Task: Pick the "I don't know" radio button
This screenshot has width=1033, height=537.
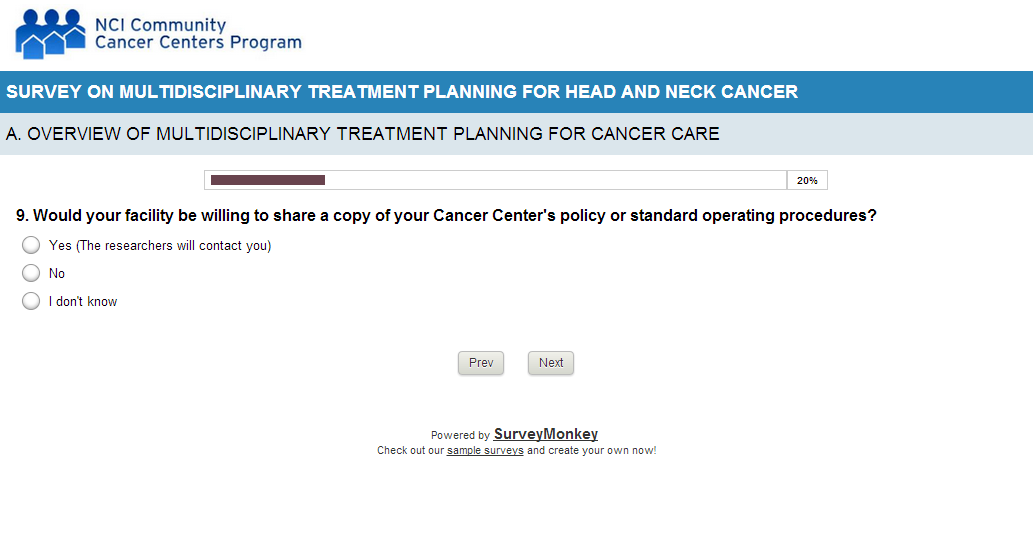Action: [x=31, y=301]
